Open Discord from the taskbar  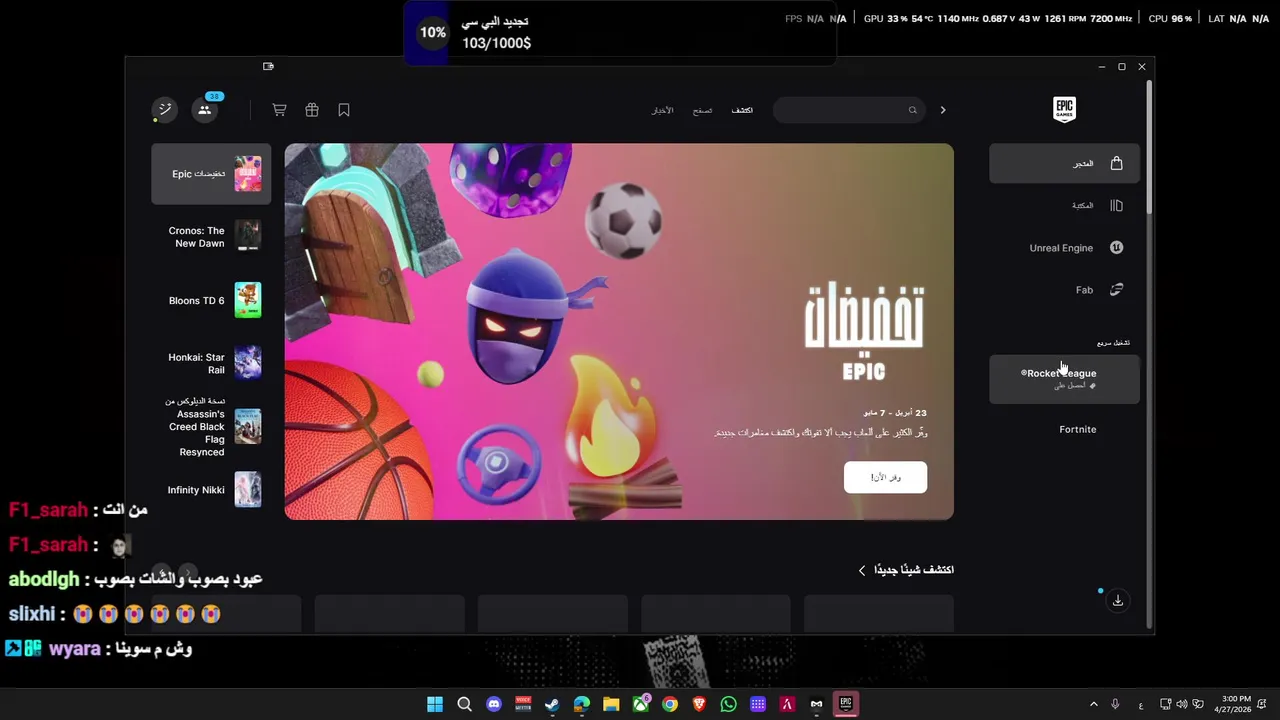tap(493, 704)
